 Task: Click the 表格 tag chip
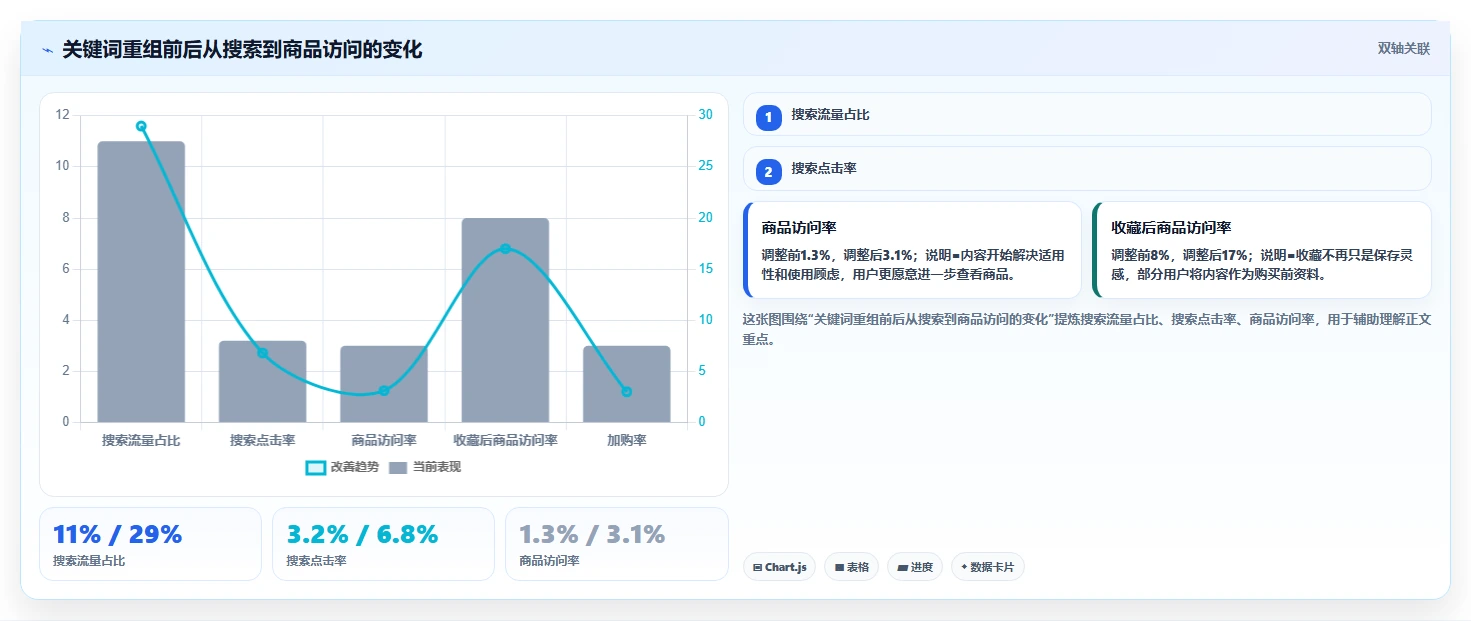tap(852, 567)
